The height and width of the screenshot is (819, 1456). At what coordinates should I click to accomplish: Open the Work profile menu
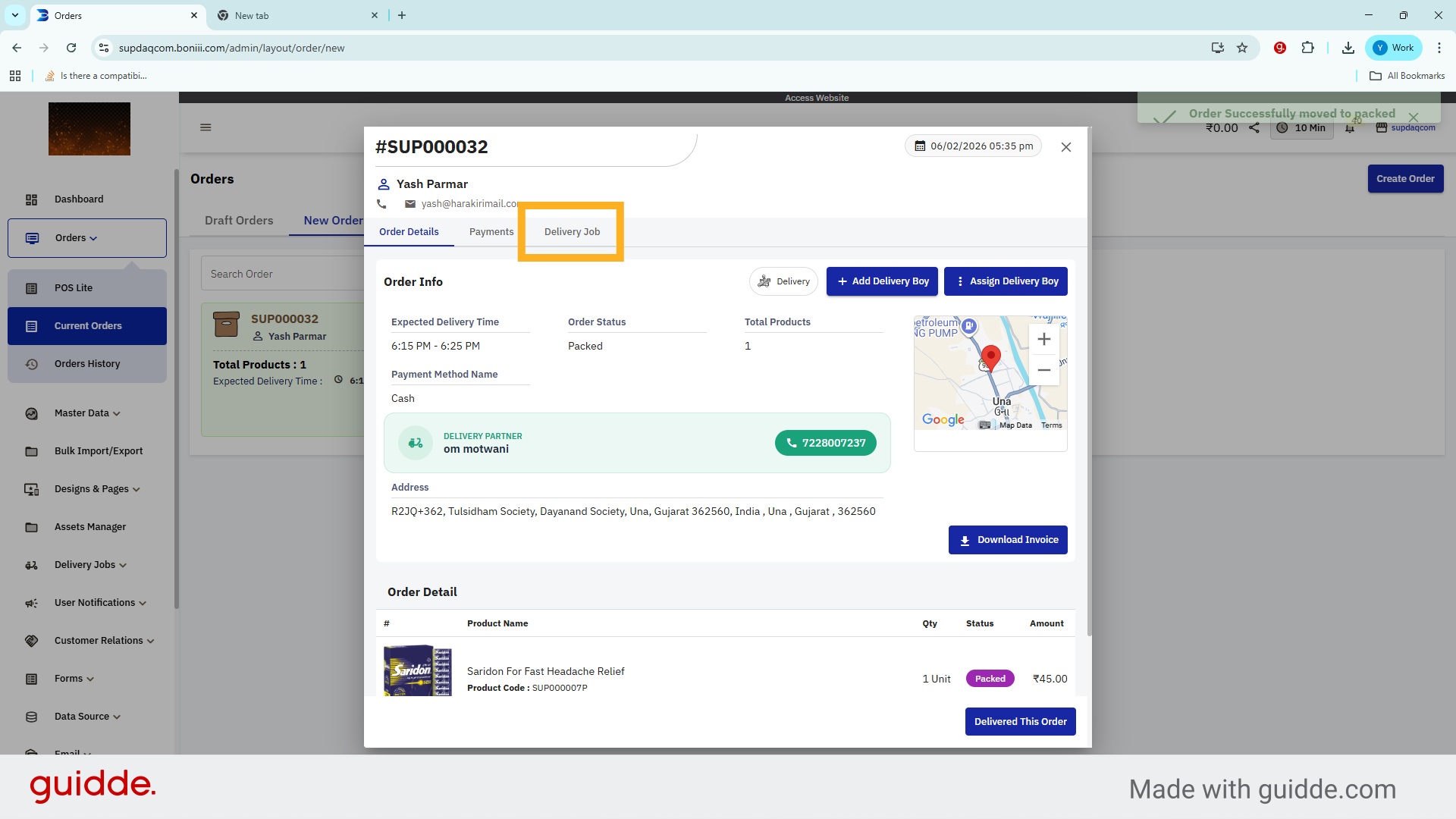tap(1394, 48)
